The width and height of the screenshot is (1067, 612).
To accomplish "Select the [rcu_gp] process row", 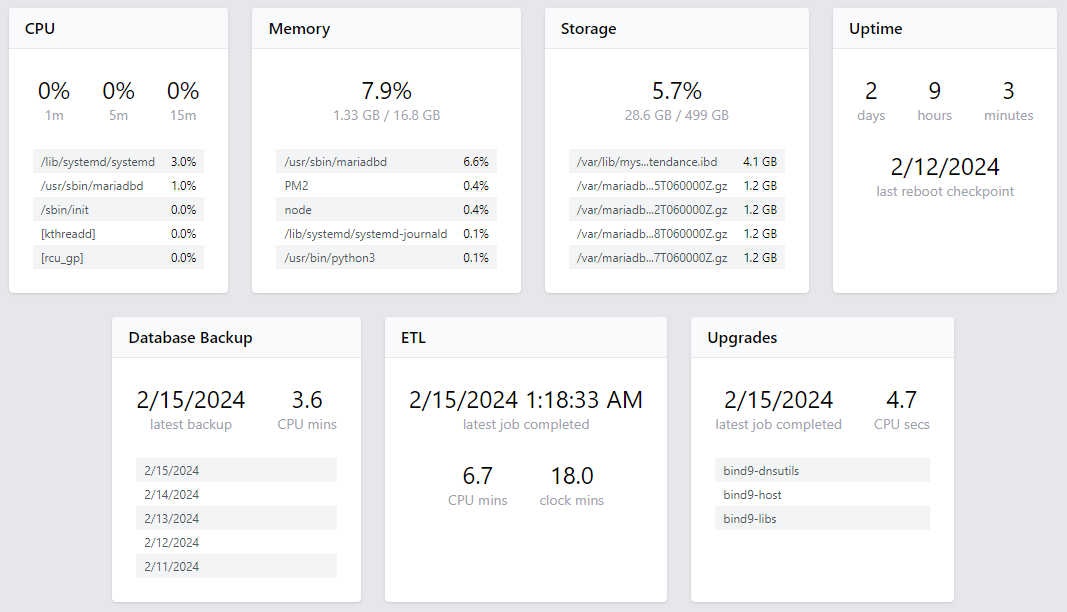I will coord(118,257).
